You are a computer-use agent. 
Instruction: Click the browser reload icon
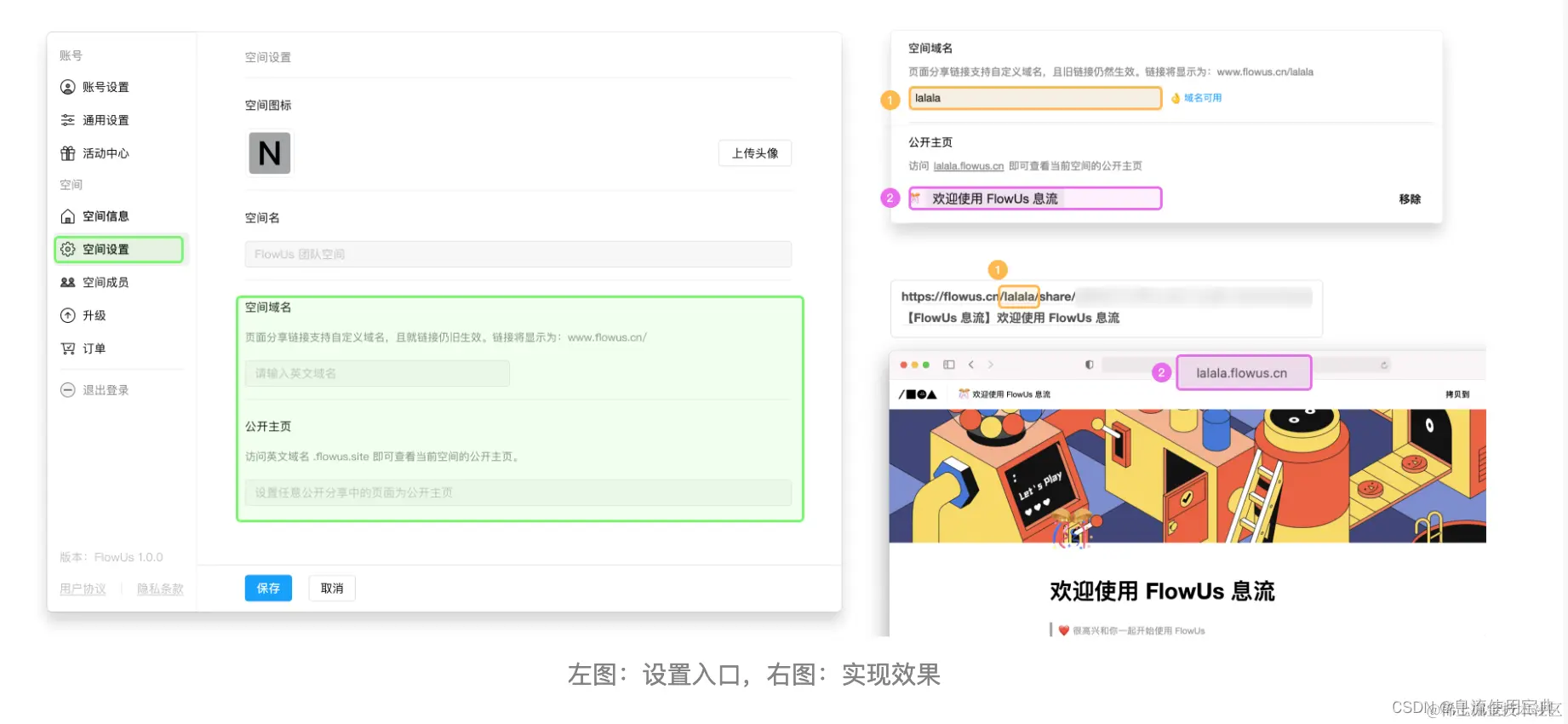pyautogui.click(x=1384, y=365)
